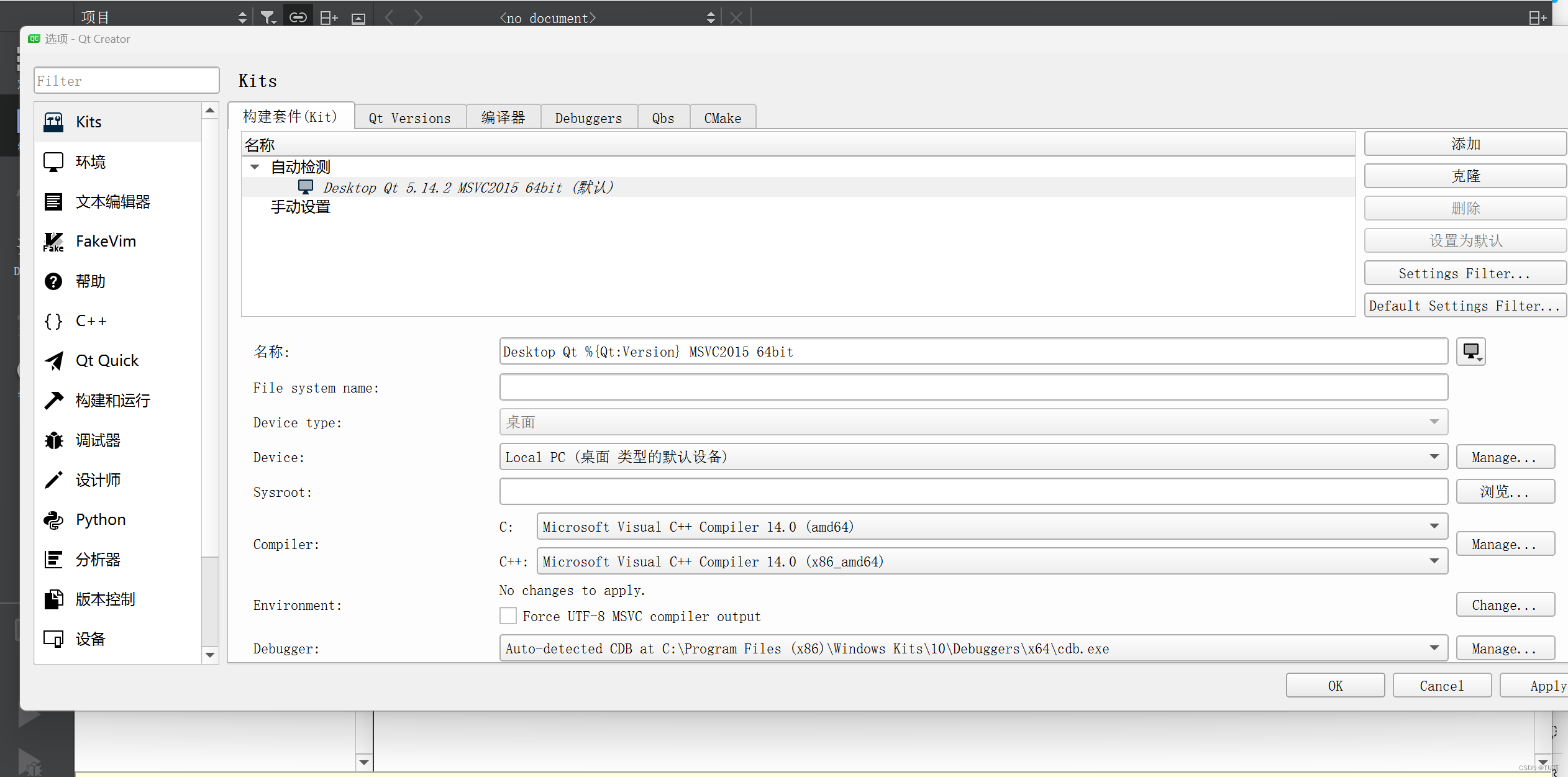This screenshot has width=1568, height=777.
Task: Select the Kits section in the sidebar
Action: pos(88,121)
